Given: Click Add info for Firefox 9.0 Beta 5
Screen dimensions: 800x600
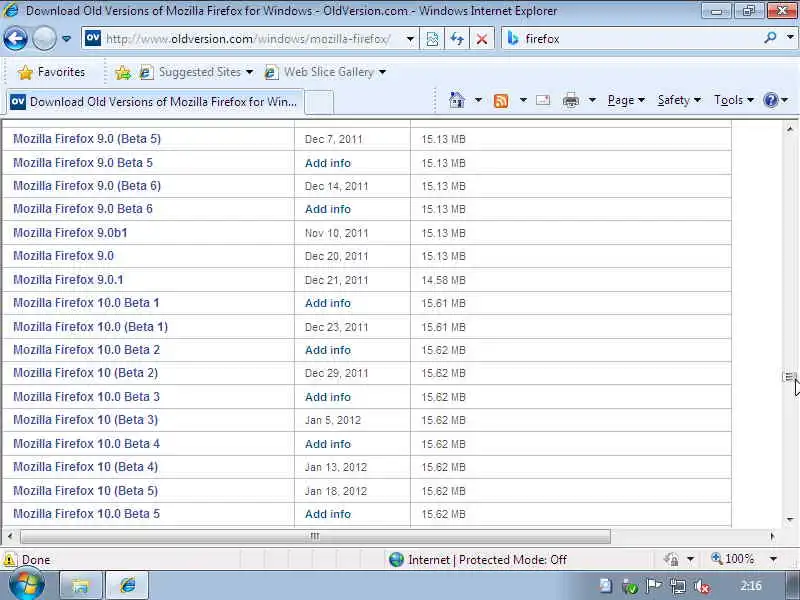Looking at the screenshot, I should (x=328, y=163).
